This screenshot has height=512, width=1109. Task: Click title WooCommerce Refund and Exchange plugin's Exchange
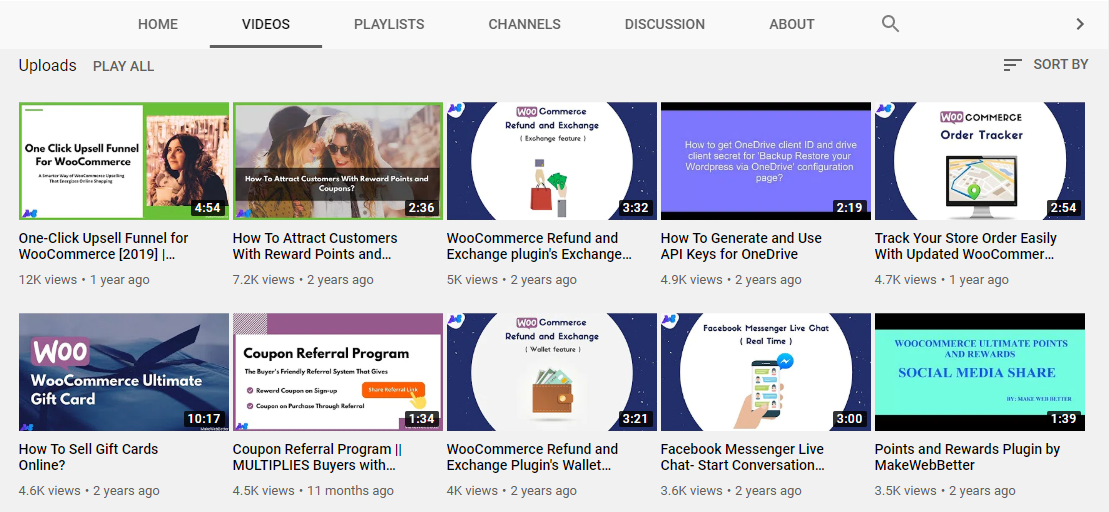pyautogui.click(x=539, y=246)
